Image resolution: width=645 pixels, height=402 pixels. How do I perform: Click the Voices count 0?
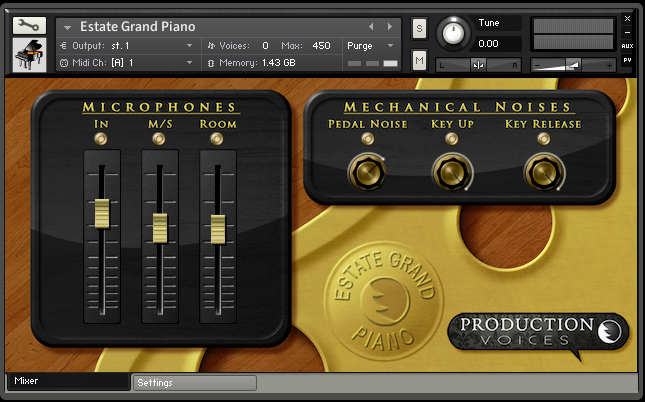coord(265,46)
